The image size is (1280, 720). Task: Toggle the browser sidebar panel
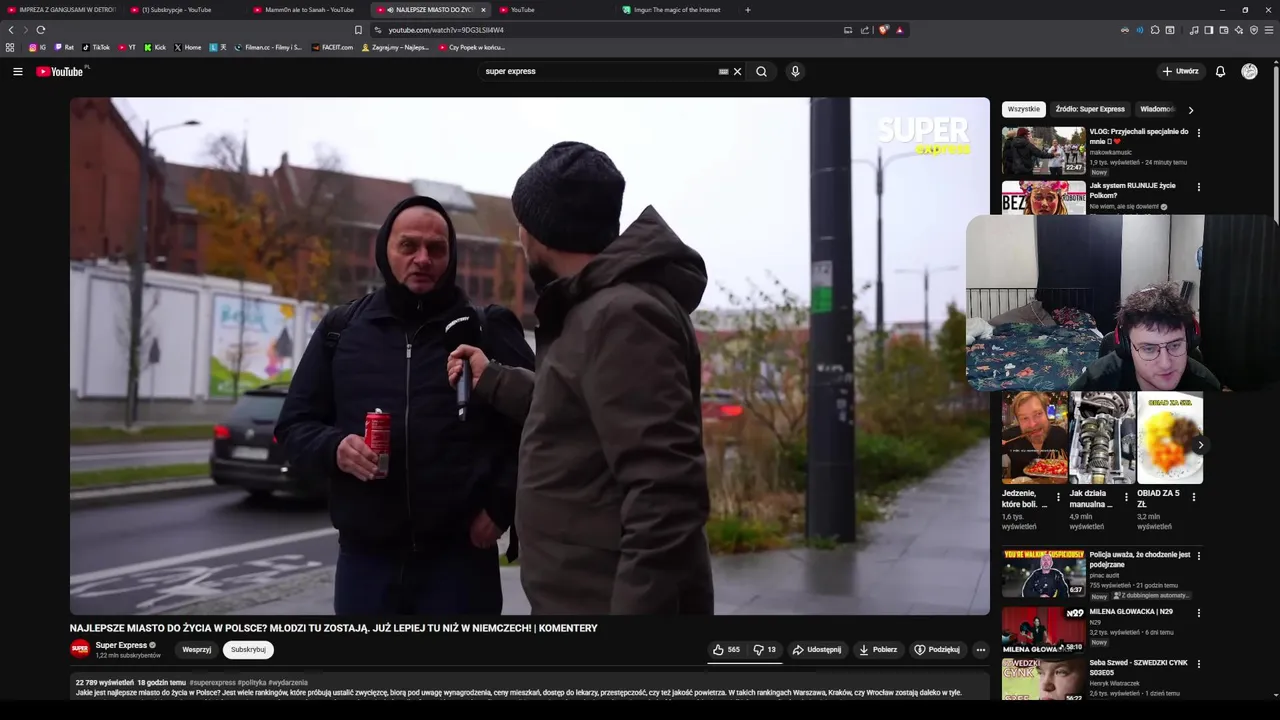tap(1209, 30)
